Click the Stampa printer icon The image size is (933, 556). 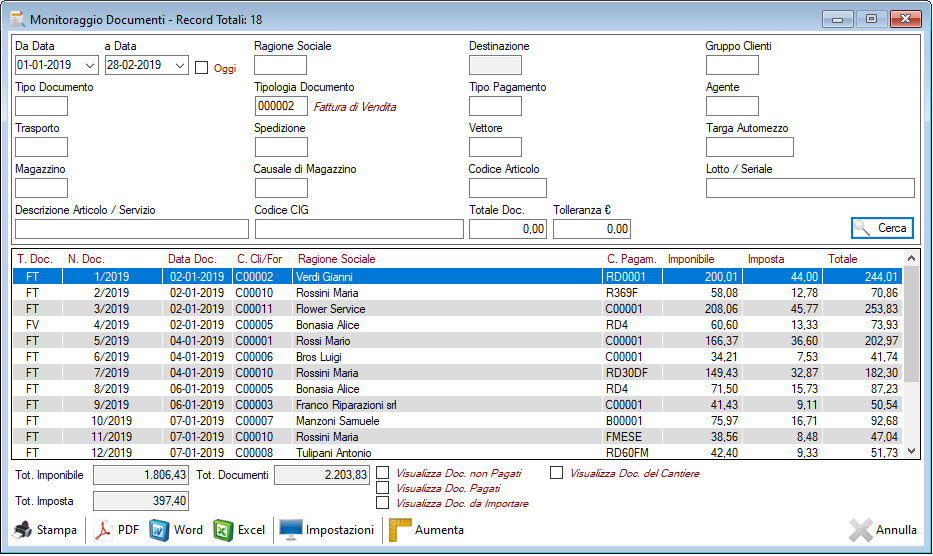click(x=22, y=530)
